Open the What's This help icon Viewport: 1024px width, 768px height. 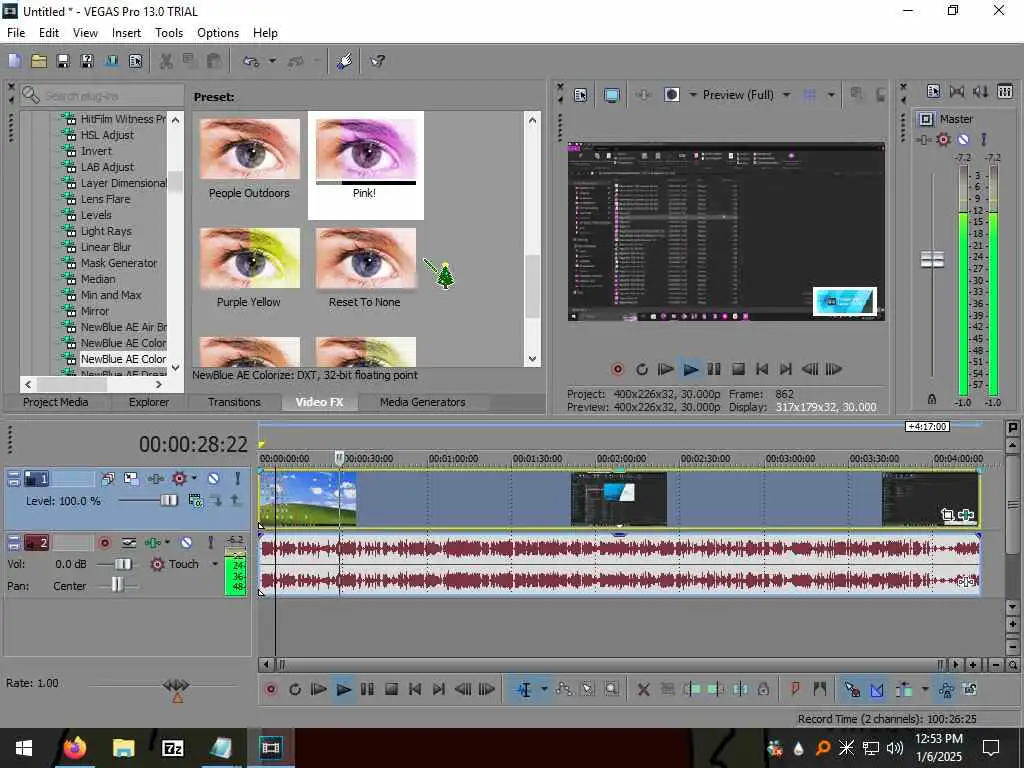(377, 61)
